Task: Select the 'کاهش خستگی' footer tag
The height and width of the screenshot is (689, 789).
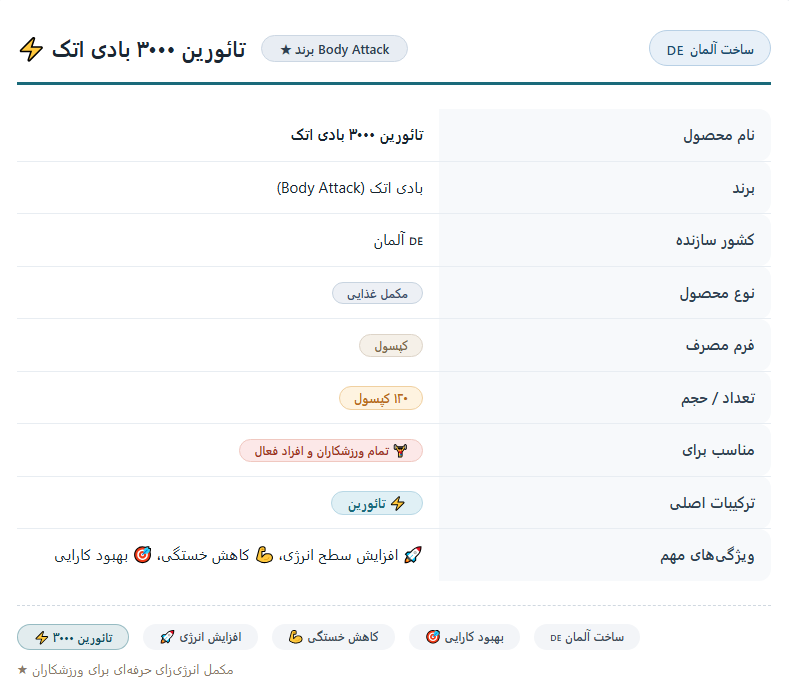Action: pos(333,637)
